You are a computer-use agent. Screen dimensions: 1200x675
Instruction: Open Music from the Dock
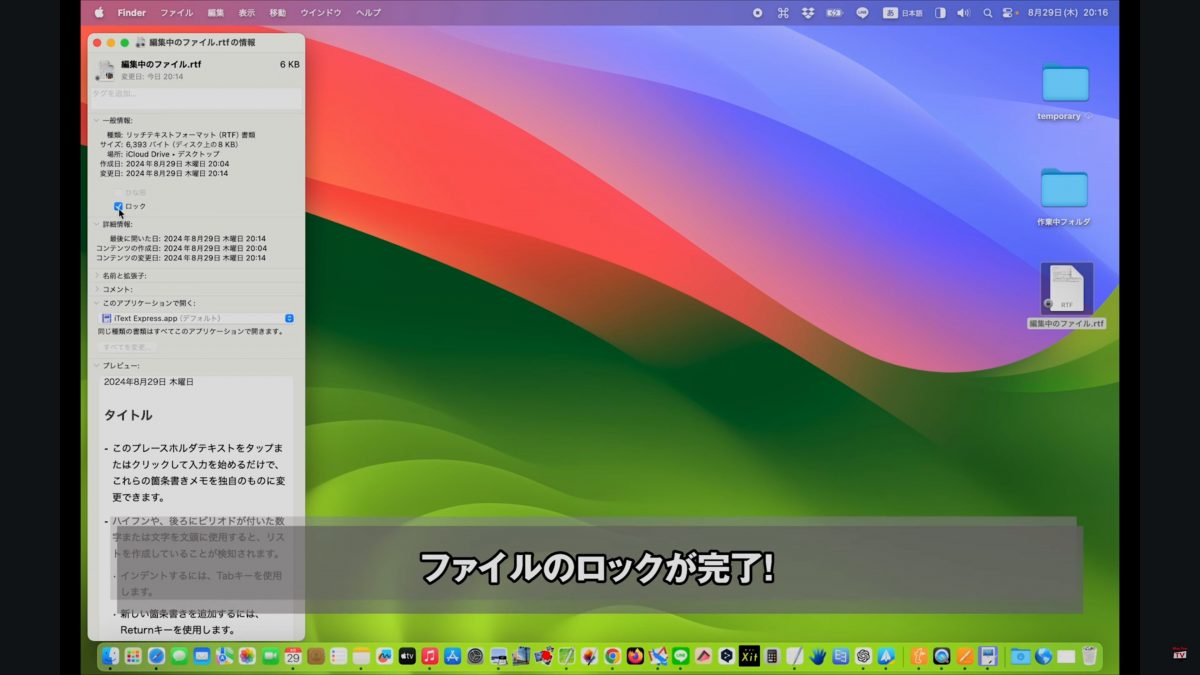430,656
